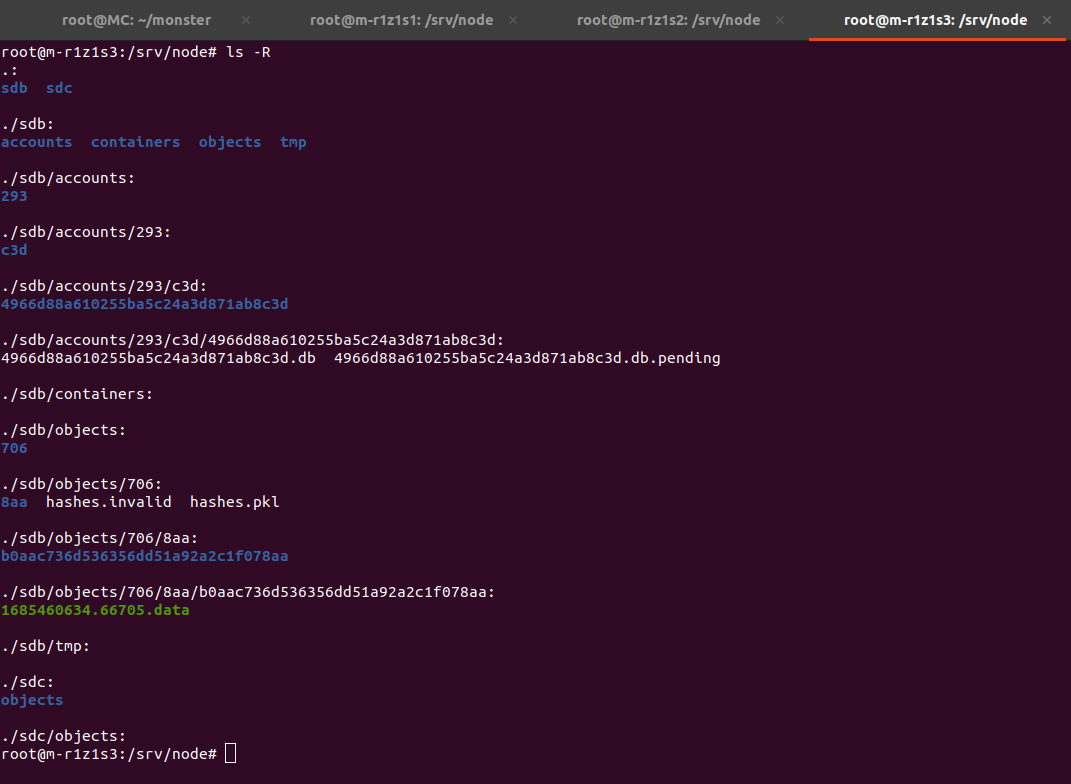The height and width of the screenshot is (784, 1071).
Task: Close the root@m-r1z1s2 terminal tab
Action: (780, 20)
